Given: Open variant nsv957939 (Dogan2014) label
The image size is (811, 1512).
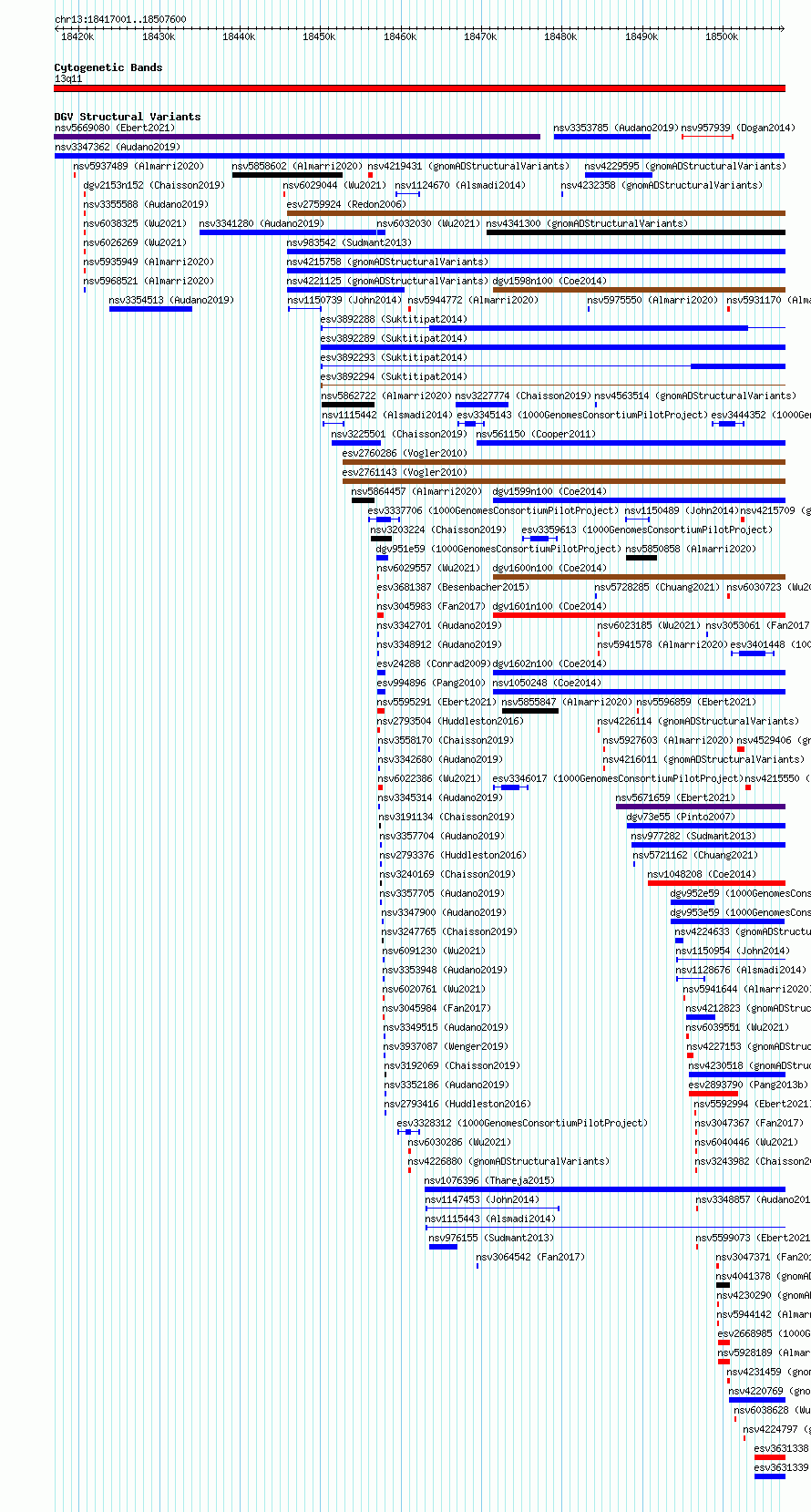Looking at the screenshot, I should pos(738,128).
